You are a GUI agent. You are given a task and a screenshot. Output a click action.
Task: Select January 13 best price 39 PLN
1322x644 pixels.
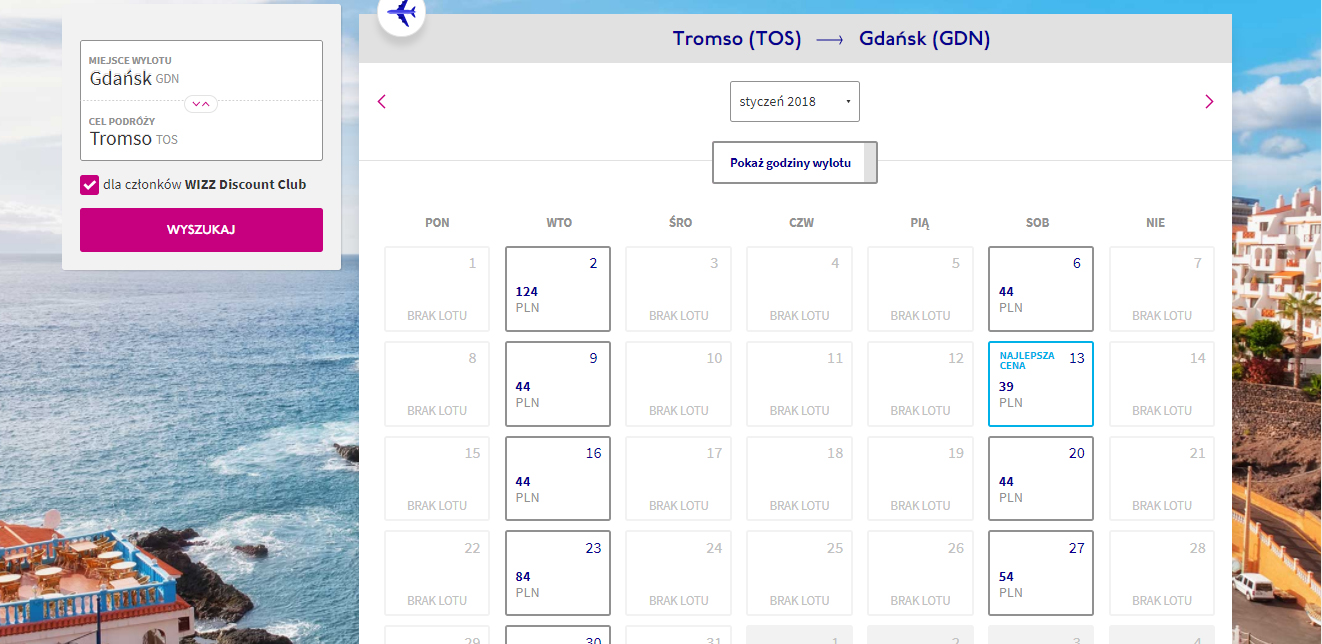coord(1040,384)
